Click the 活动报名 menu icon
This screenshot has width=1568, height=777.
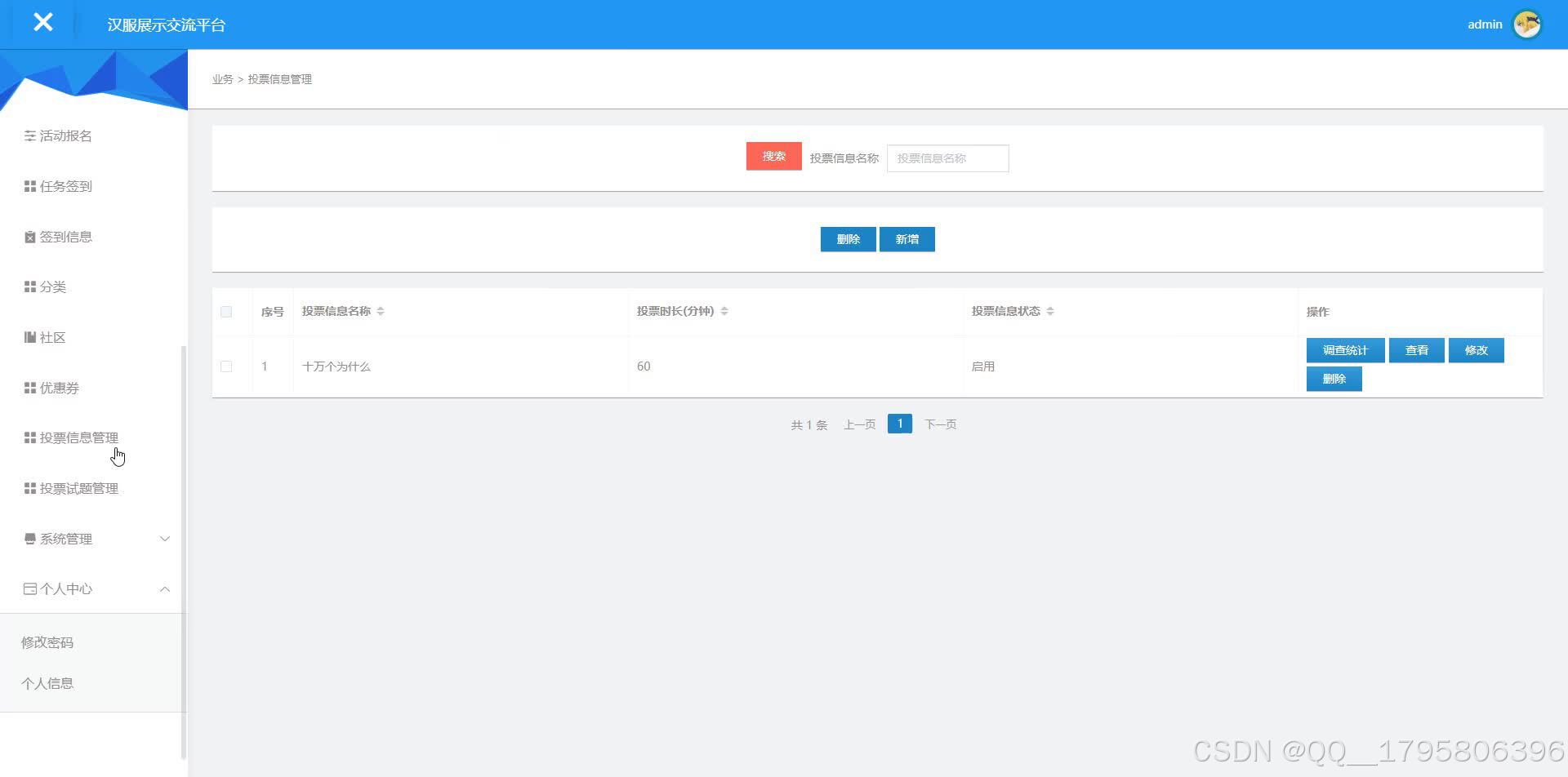click(x=29, y=135)
